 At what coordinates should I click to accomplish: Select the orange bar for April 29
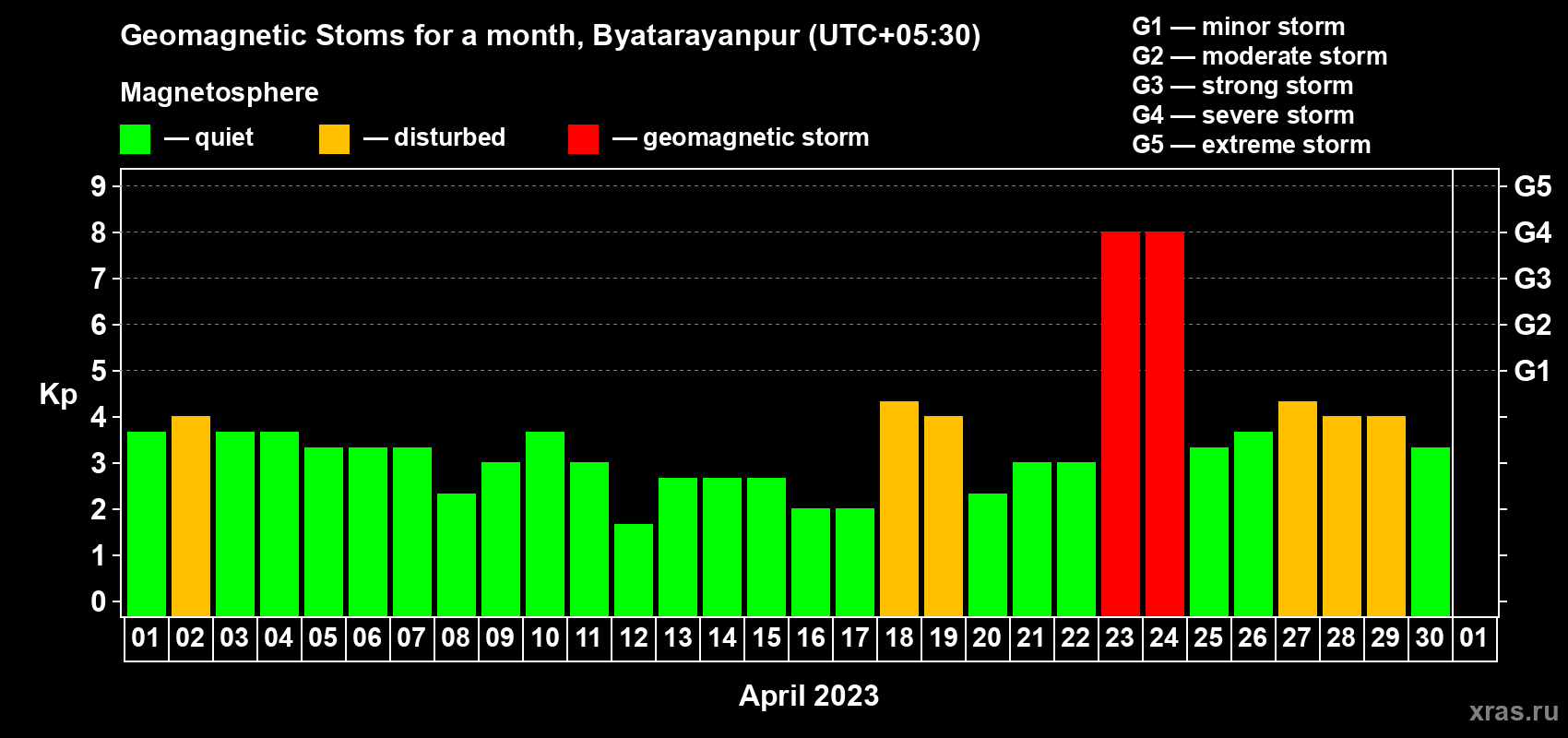(x=1386, y=516)
